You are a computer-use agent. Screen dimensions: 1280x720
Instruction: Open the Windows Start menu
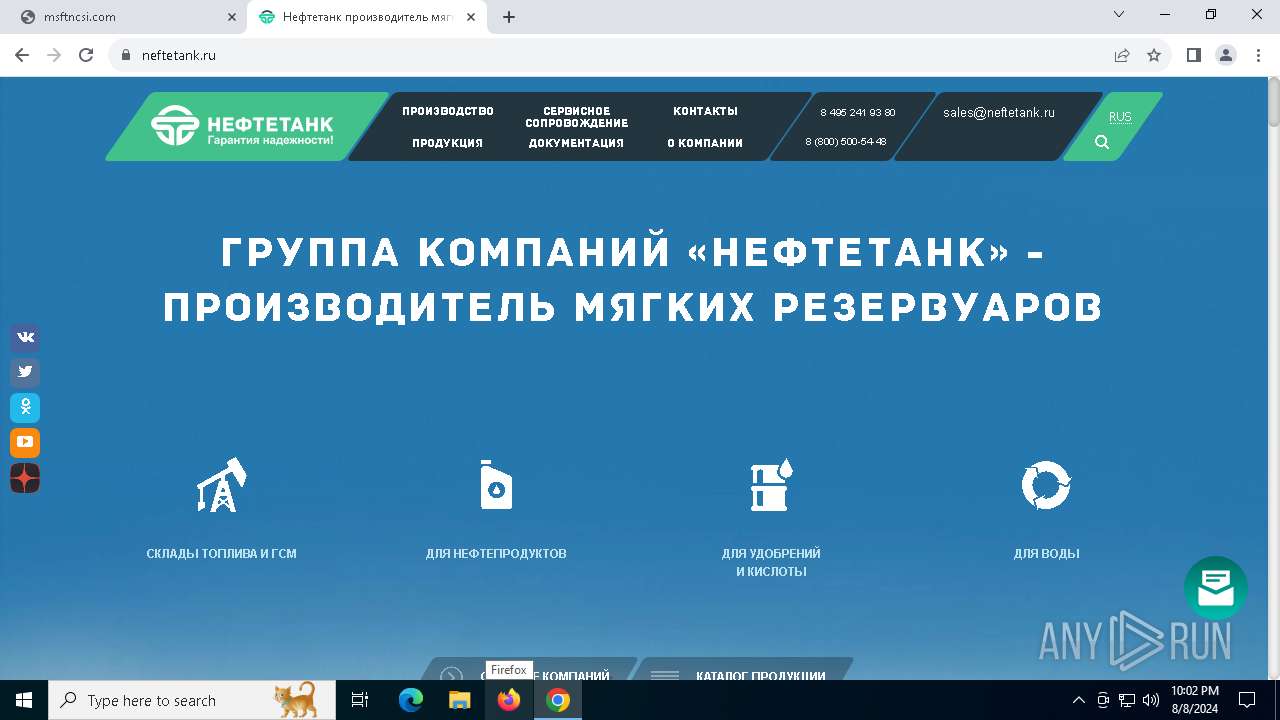point(24,700)
